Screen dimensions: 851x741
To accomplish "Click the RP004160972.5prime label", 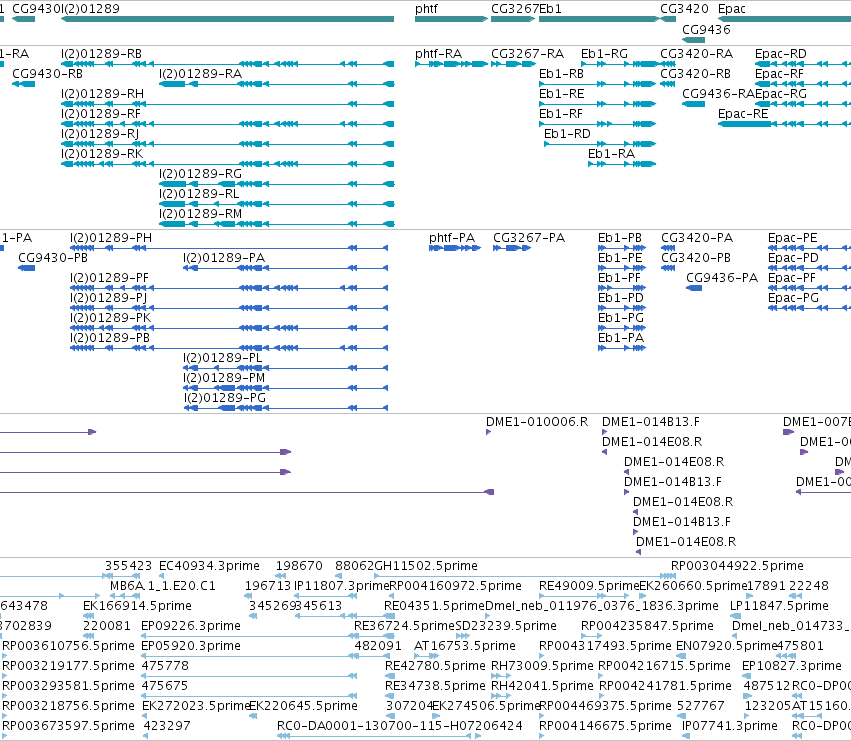I will point(455,586).
